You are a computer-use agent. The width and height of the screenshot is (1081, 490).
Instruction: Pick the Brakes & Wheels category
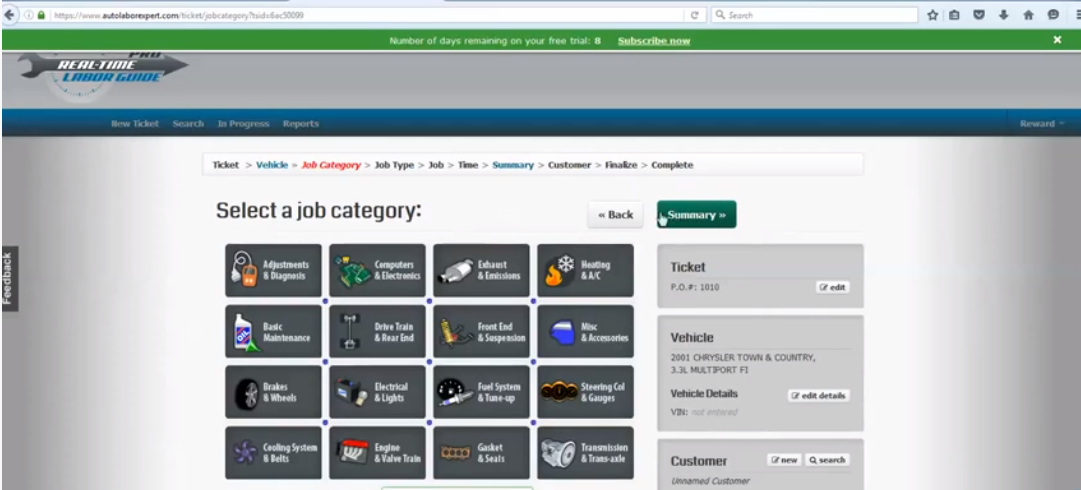tap(273, 392)
